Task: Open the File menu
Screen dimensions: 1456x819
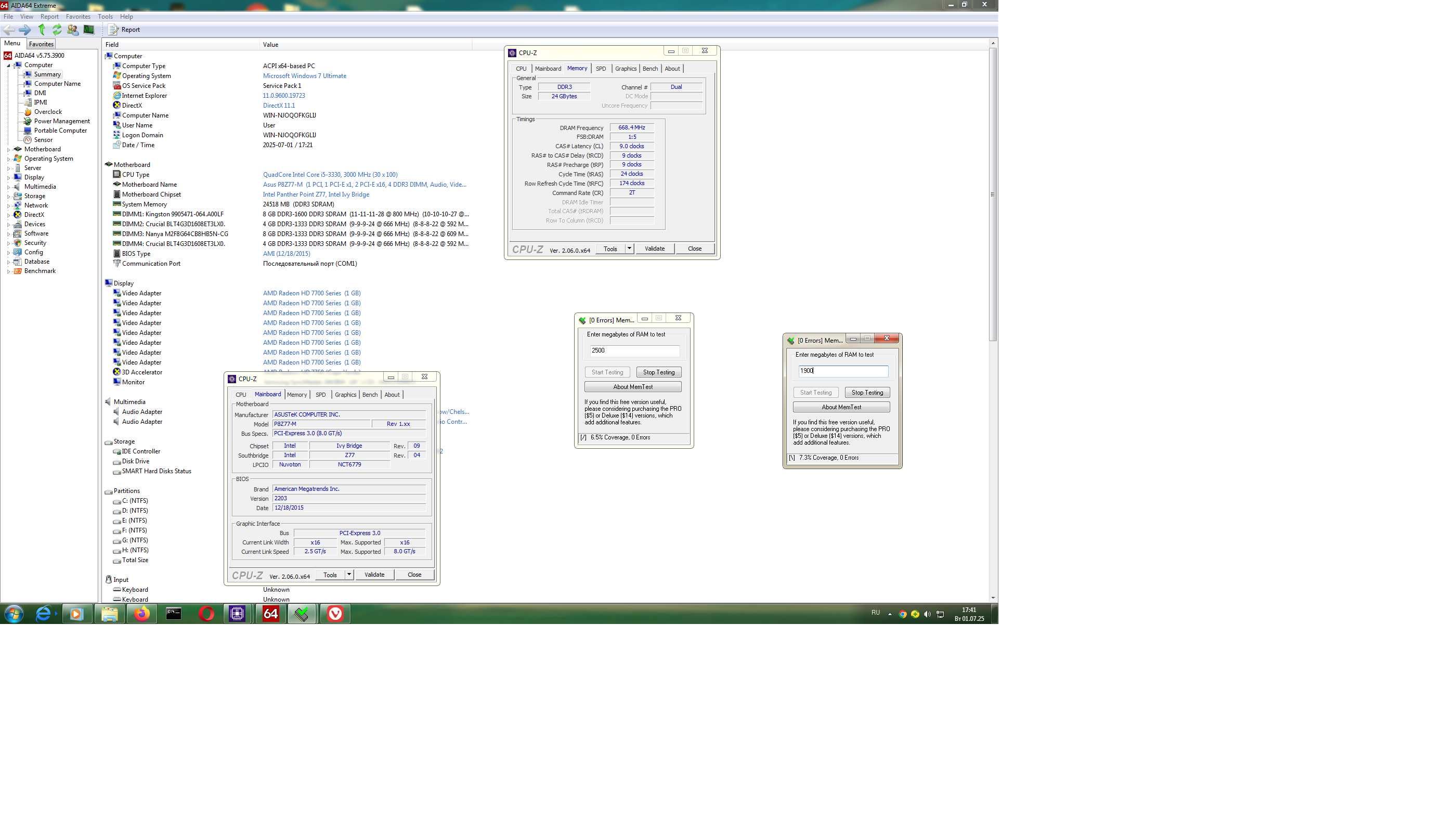Action: click(x=8, y=17)
